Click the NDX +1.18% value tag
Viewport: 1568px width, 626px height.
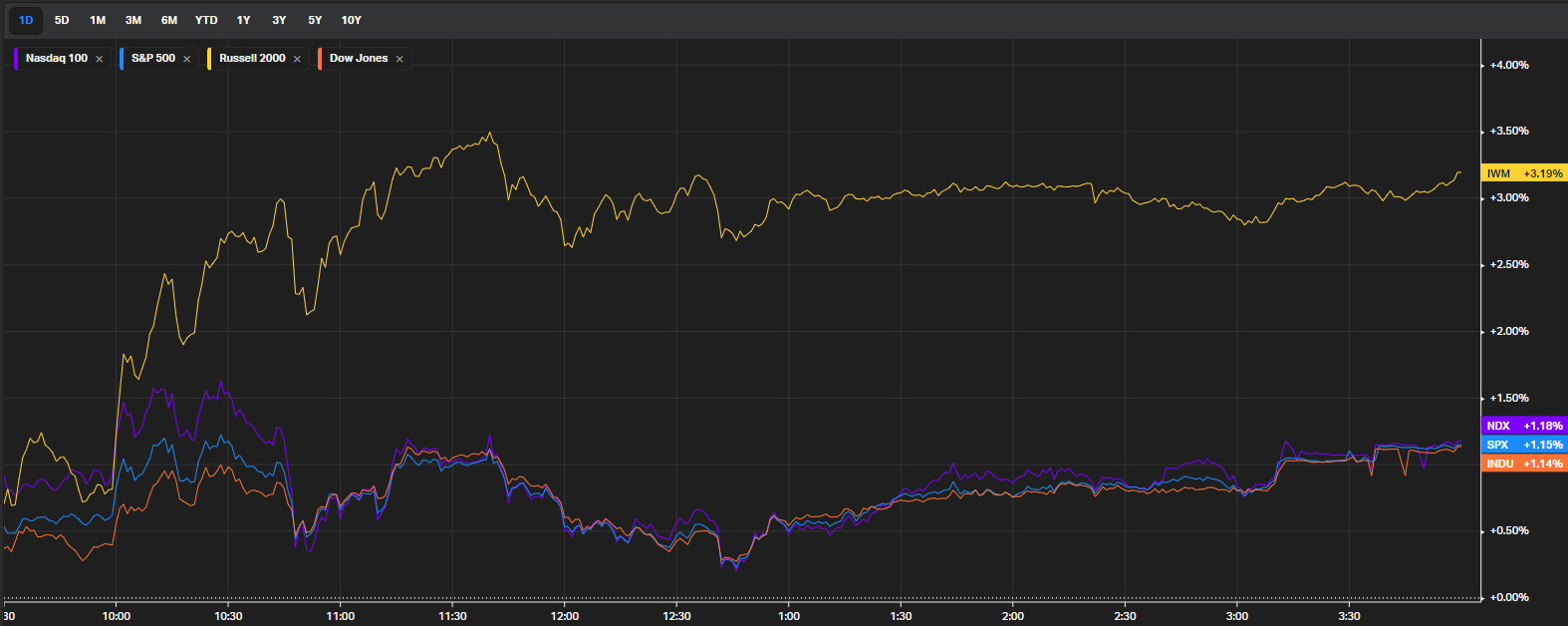point(1524,426)
